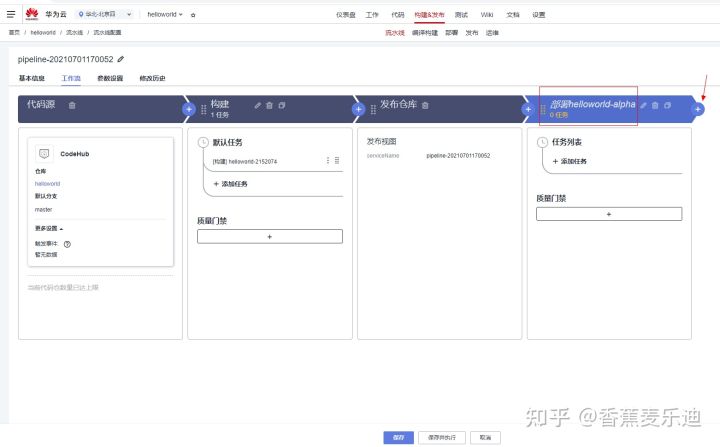The image size is (720, 447).
Task: Open the 设置 top menu
Action: click(x=539, y=15)
